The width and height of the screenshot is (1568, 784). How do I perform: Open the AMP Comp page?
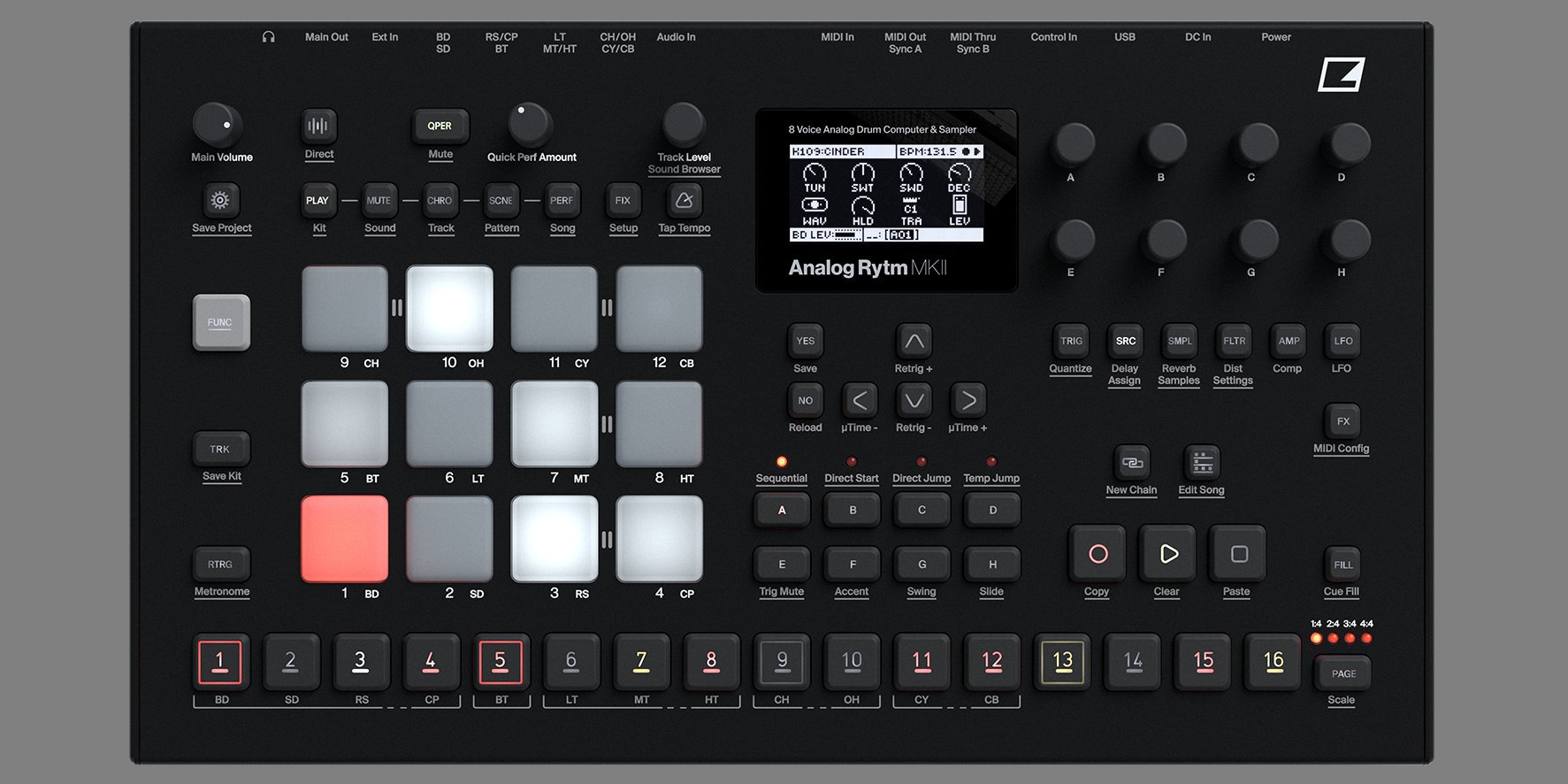tap(1289, 341)
